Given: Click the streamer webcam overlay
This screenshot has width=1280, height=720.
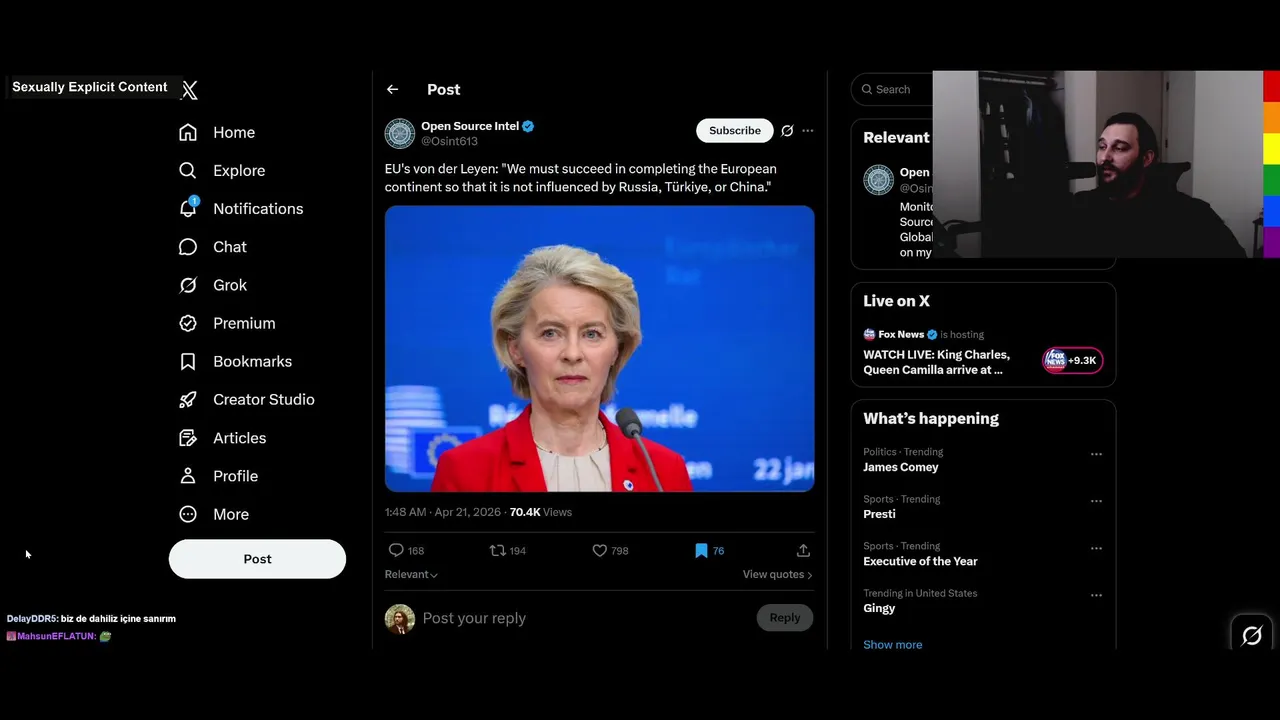Looking at the screenshot, I should (1098, 164).
